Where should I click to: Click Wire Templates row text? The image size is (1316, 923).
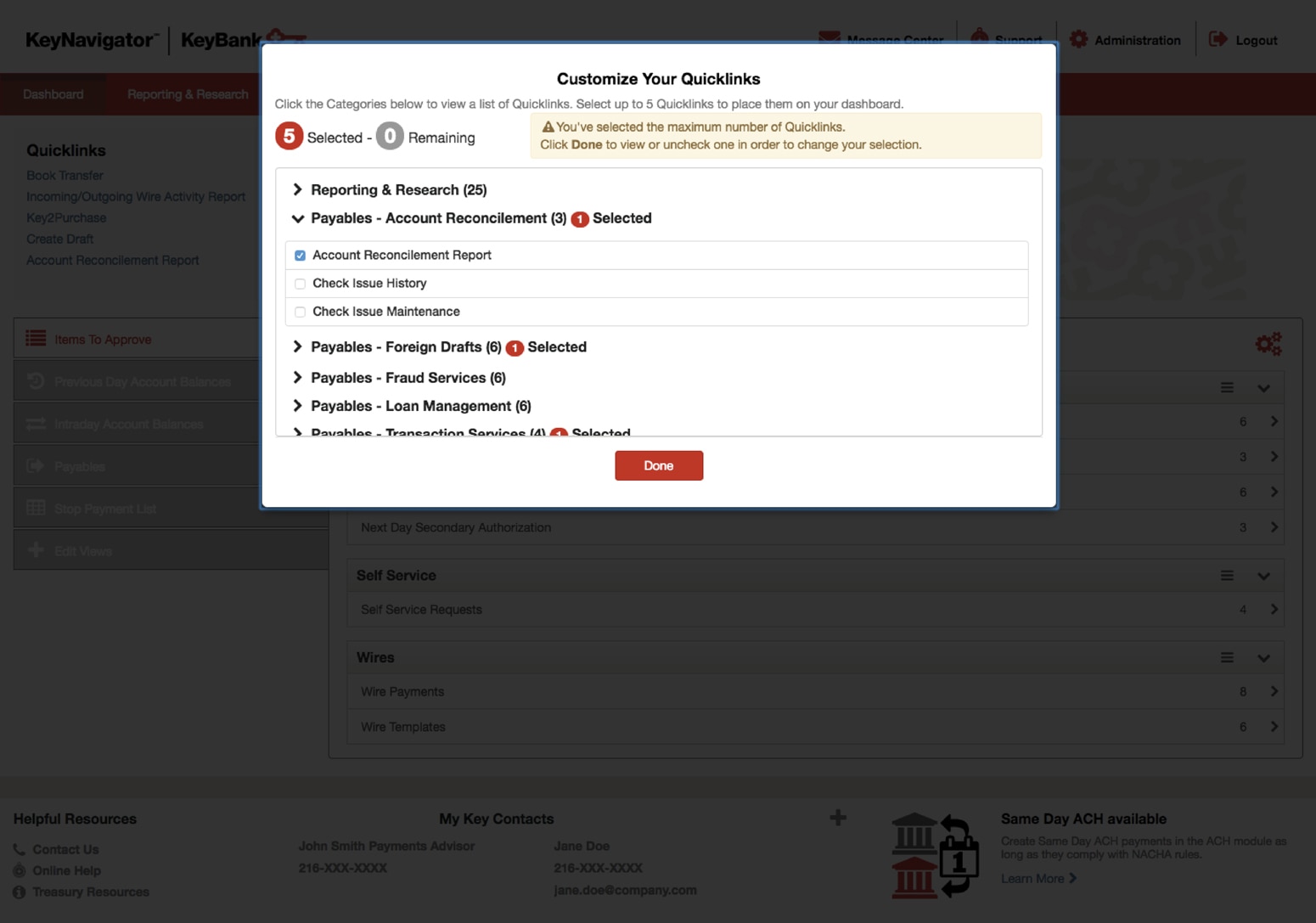tap(403, 726)
